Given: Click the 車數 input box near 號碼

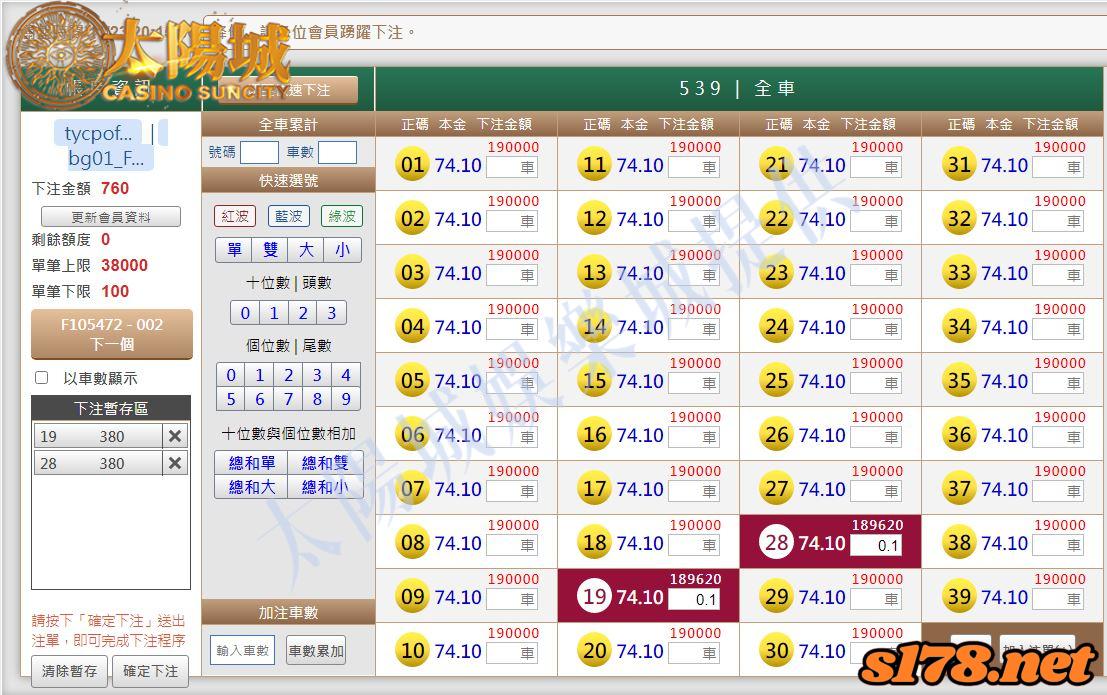Looking at the screenshot, I should click(337, 153).
